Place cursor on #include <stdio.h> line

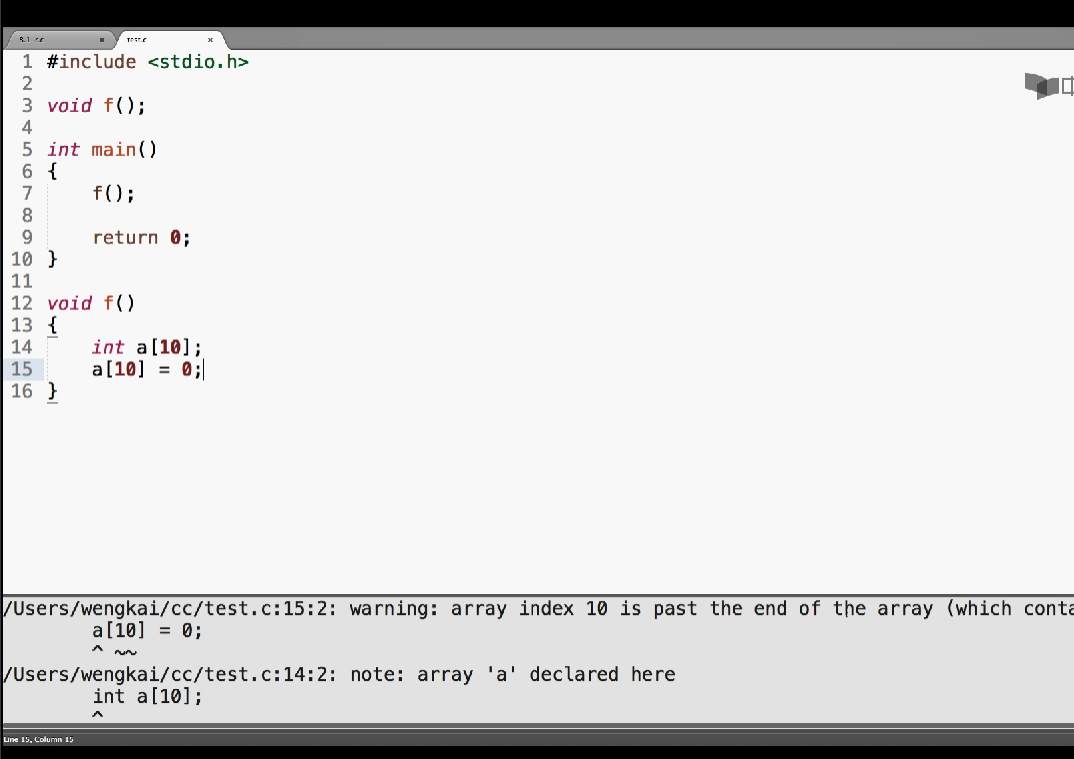[x=148, y=62]
